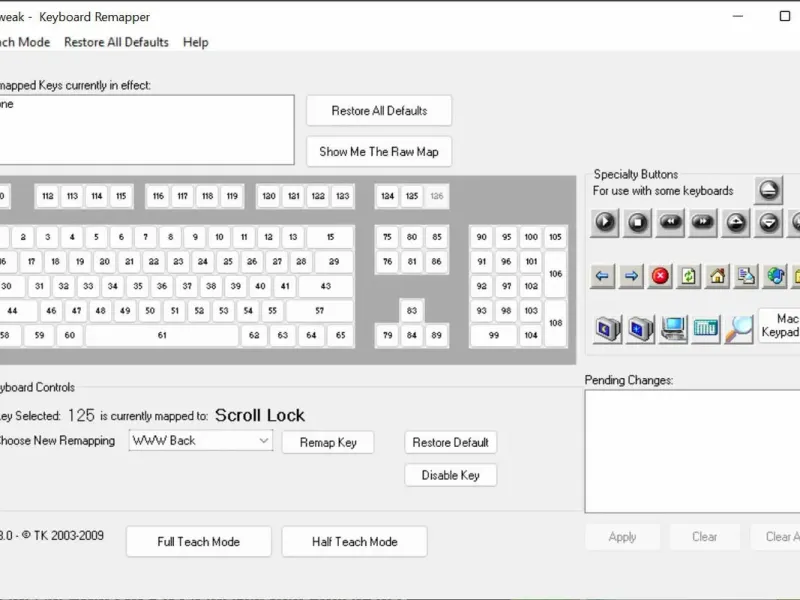This screenshot has height=600, width=800.
Task: Select key 2 on keyboard map
Action: 23,237
